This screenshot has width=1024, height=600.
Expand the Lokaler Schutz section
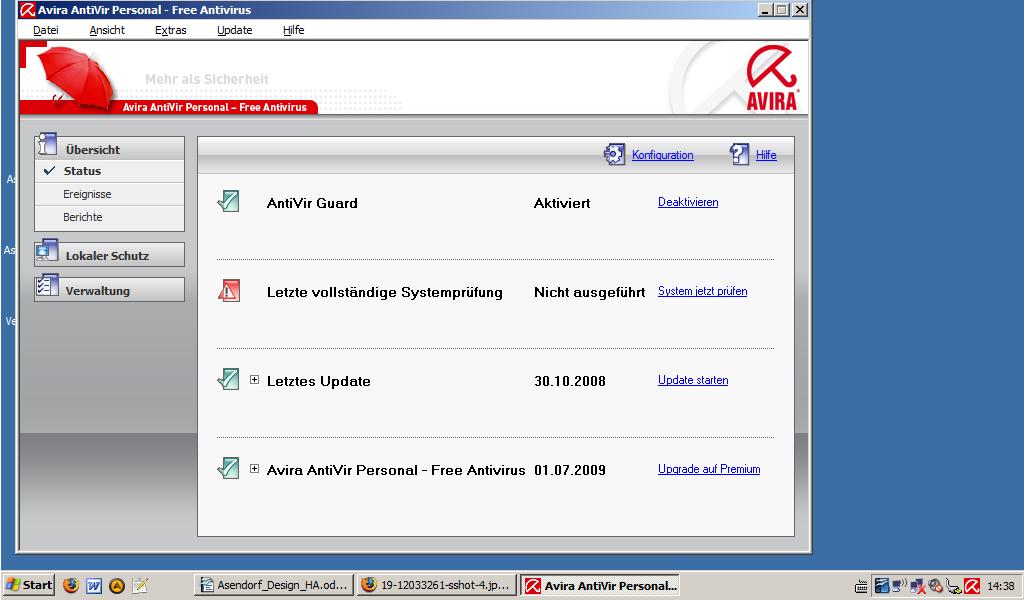coord(108,256)
